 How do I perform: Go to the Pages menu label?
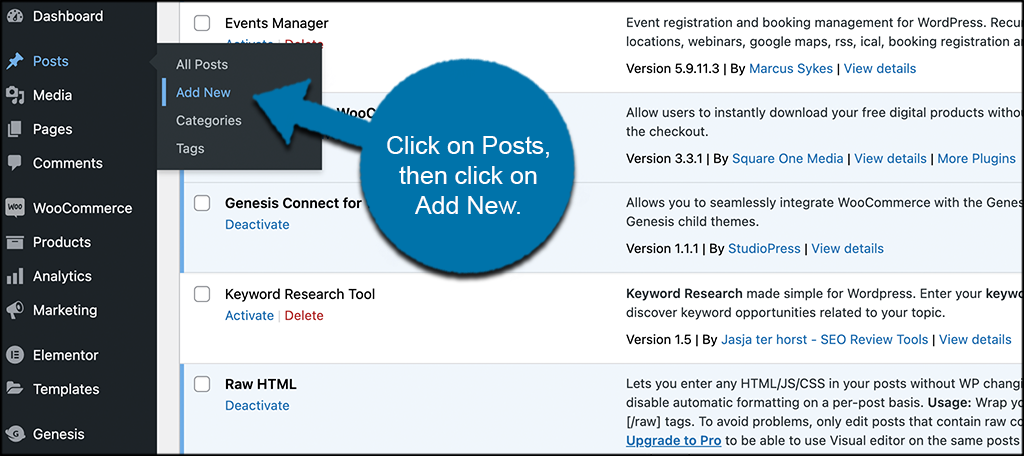coord(52,129)
